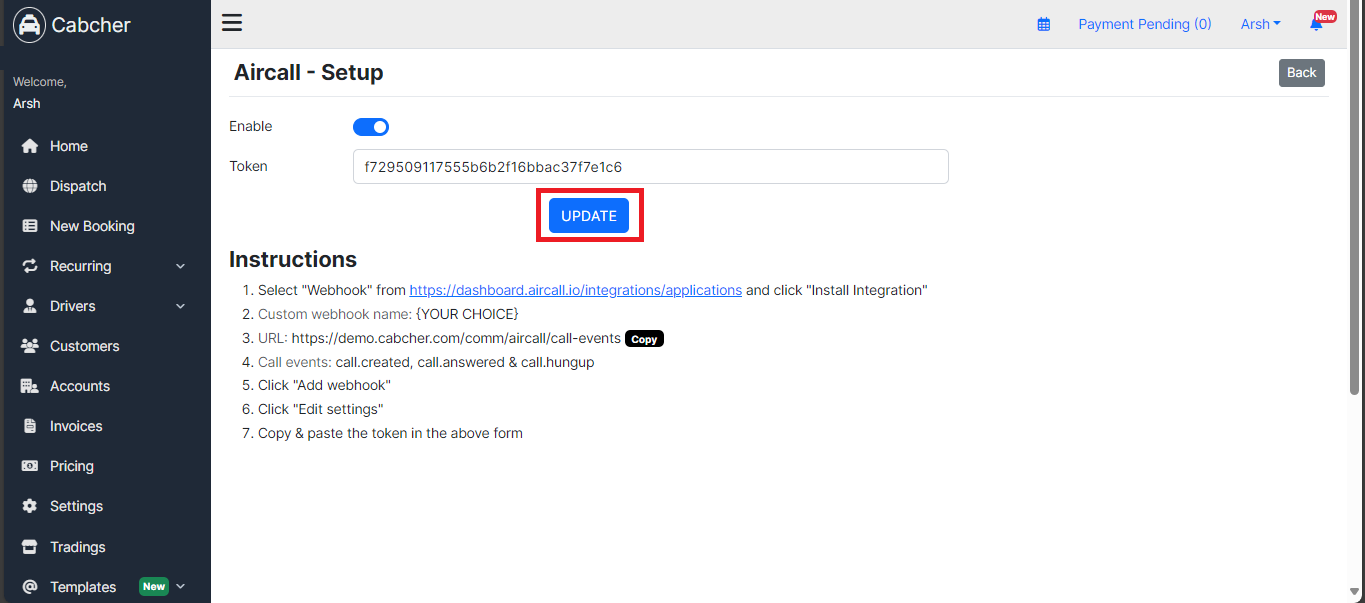
Task: Expand the Drivers submenu chevron
Action: click(181, 306)
